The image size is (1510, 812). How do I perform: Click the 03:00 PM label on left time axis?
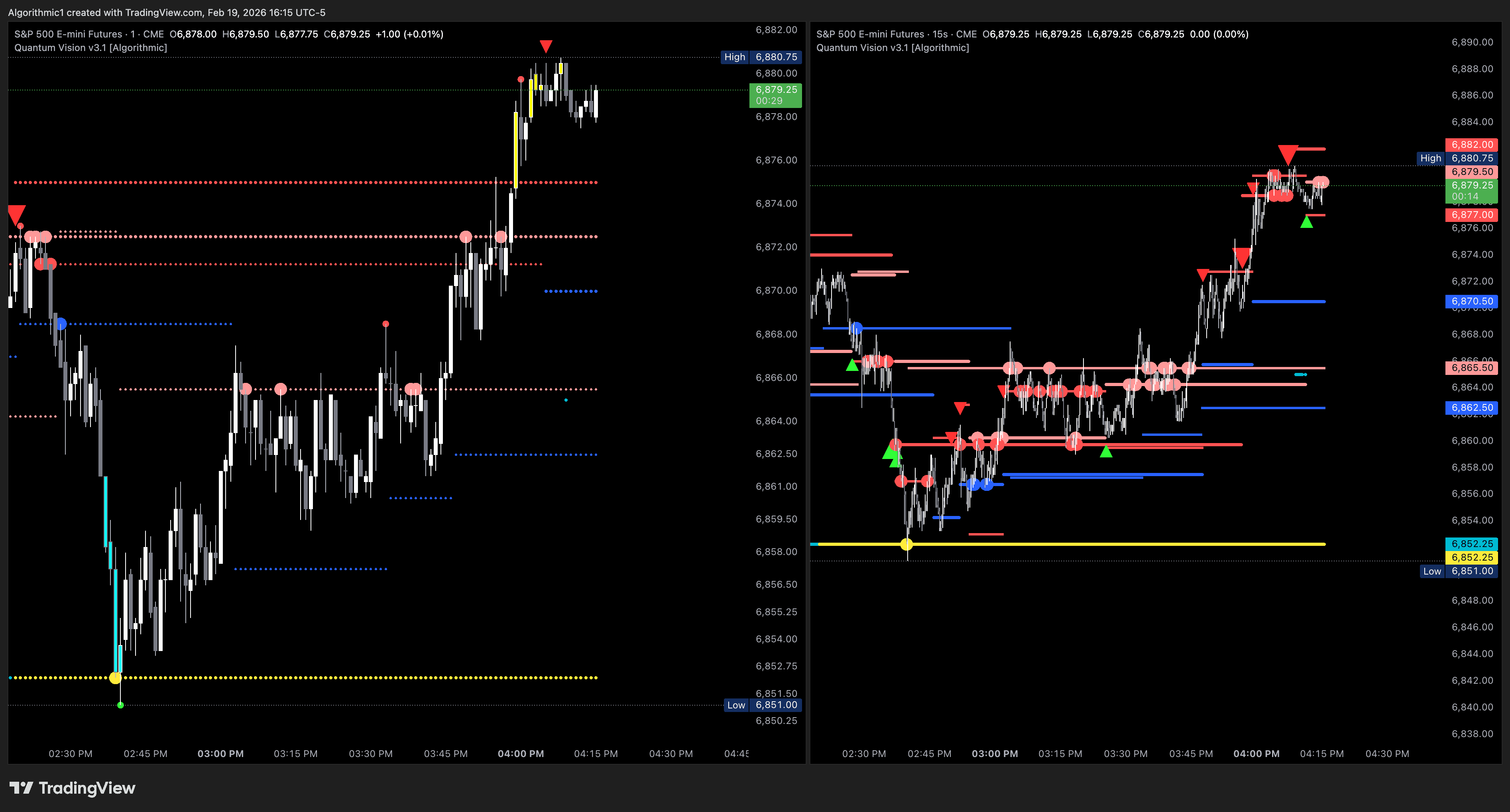pyautogui.click(x=220, y=753)
